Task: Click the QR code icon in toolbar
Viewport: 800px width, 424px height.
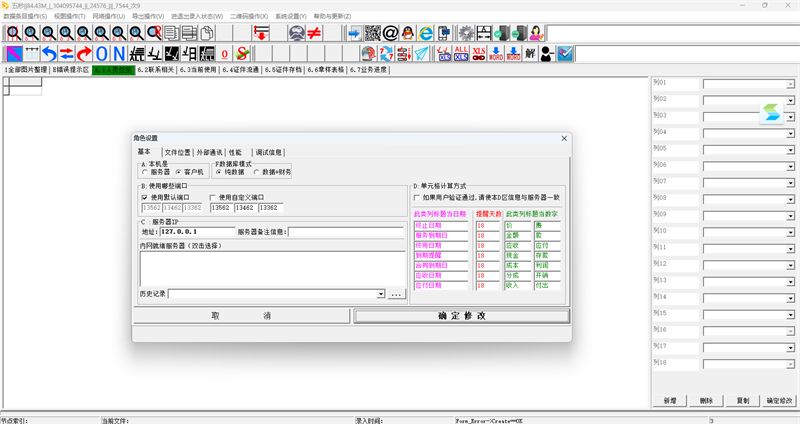Action: pos(373,33)
